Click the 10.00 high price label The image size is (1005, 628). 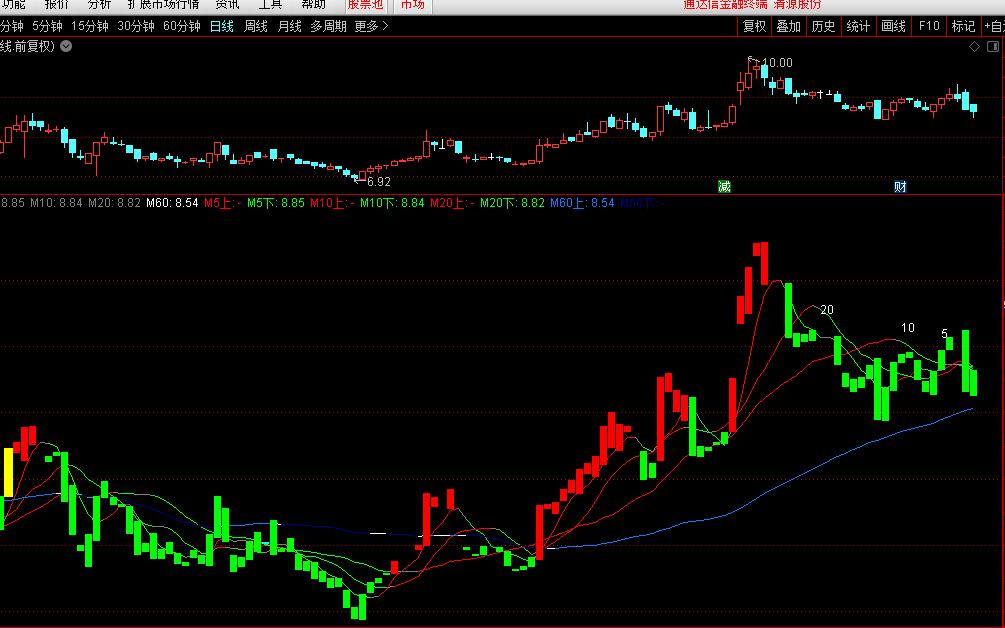tap(777, 63)
